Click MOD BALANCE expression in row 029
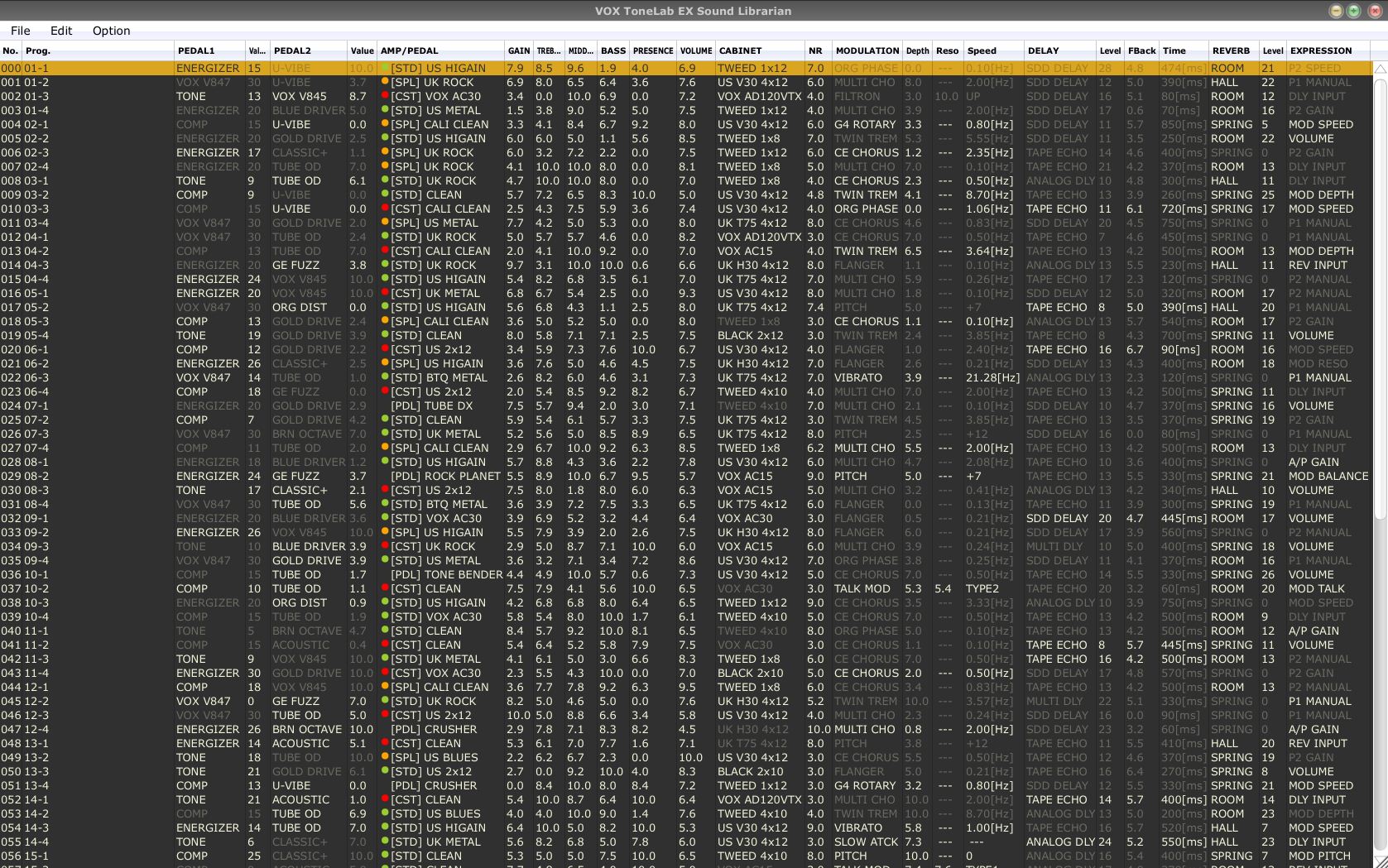The width and height of the screenshot is (1388, 868). tap(1328, 476)
